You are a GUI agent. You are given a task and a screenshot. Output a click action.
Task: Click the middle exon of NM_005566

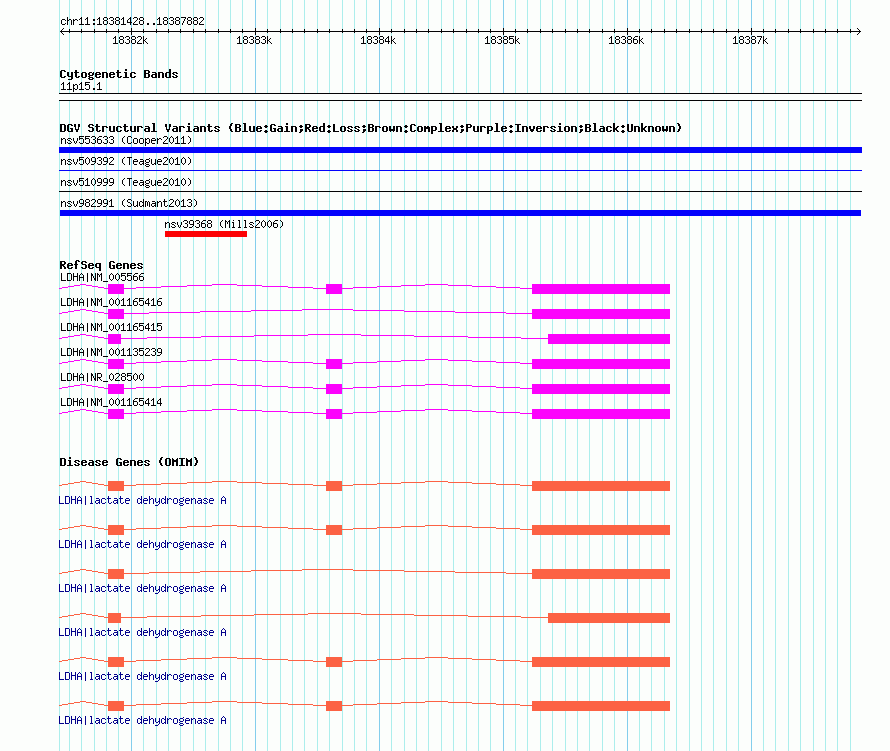pos(334,289)
